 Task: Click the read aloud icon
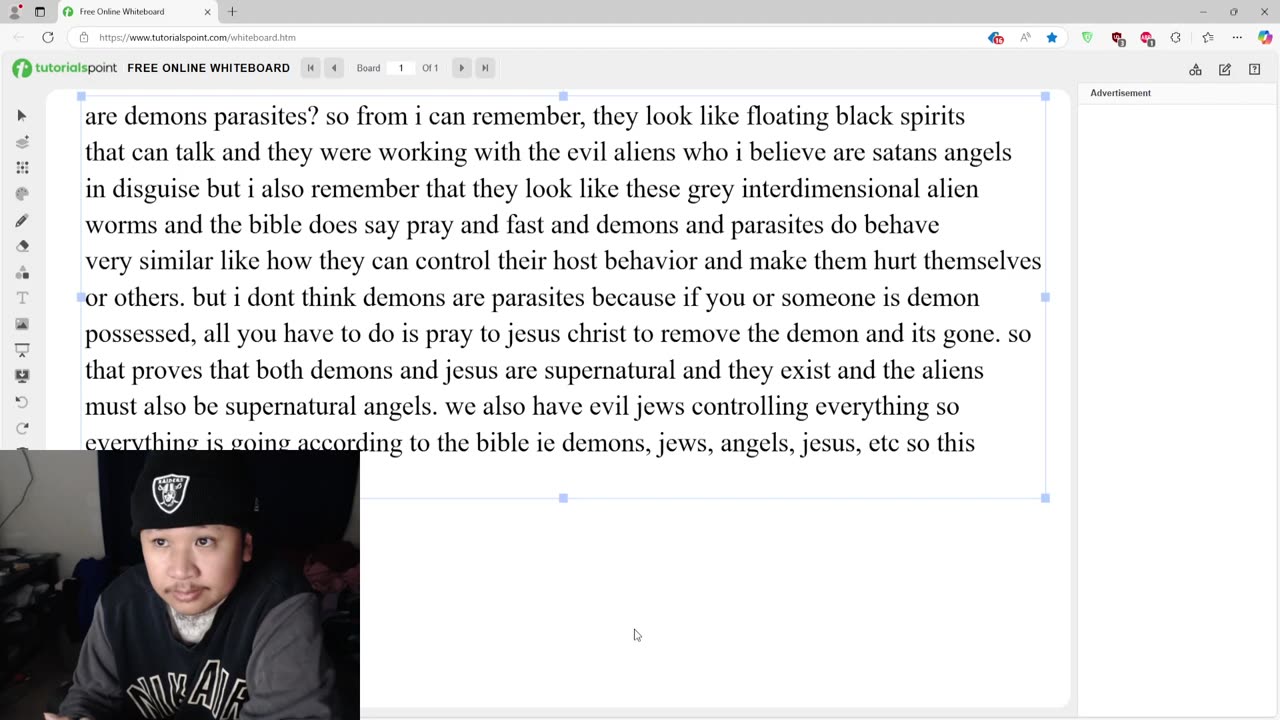click(1025, 37)
